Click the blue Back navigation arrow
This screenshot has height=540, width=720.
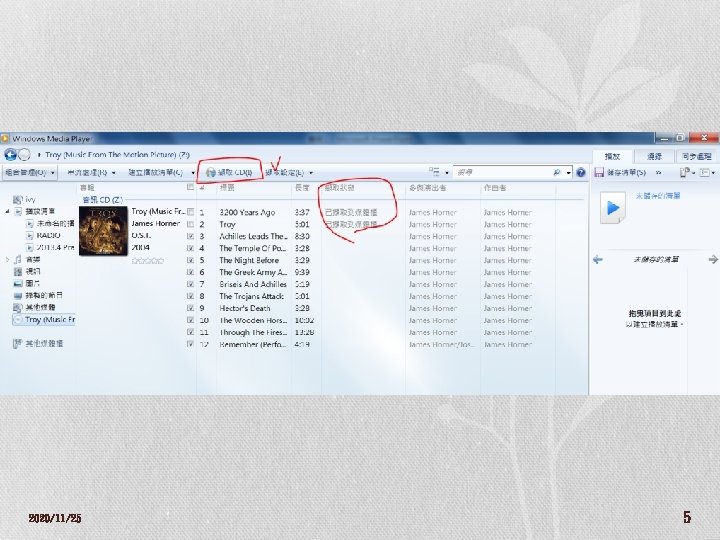tap(10, 155)
